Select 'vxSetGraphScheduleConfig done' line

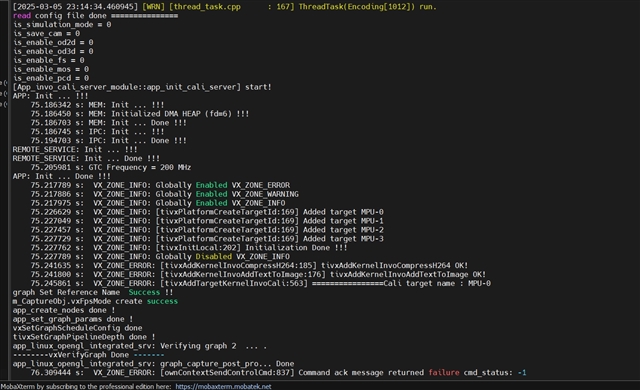[x=78, y=328]
